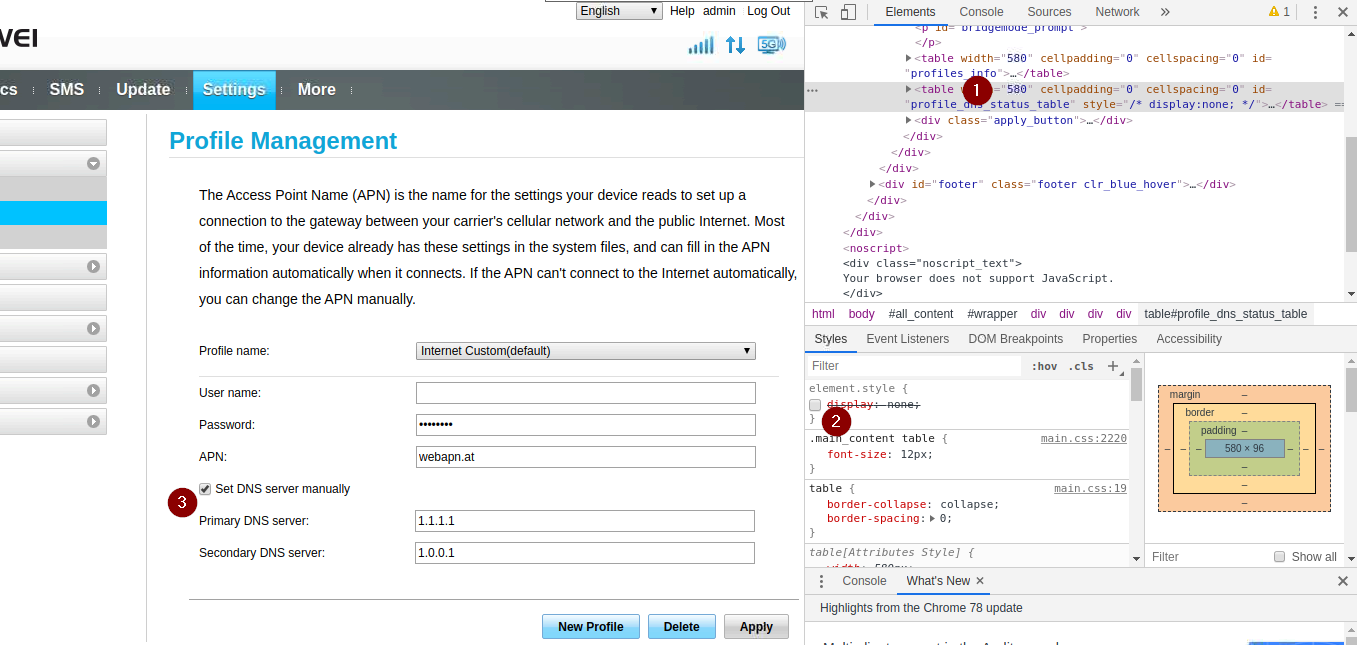Switch to the Event Listeners tab
This screenshot has height=645, width=1357.
908,339
